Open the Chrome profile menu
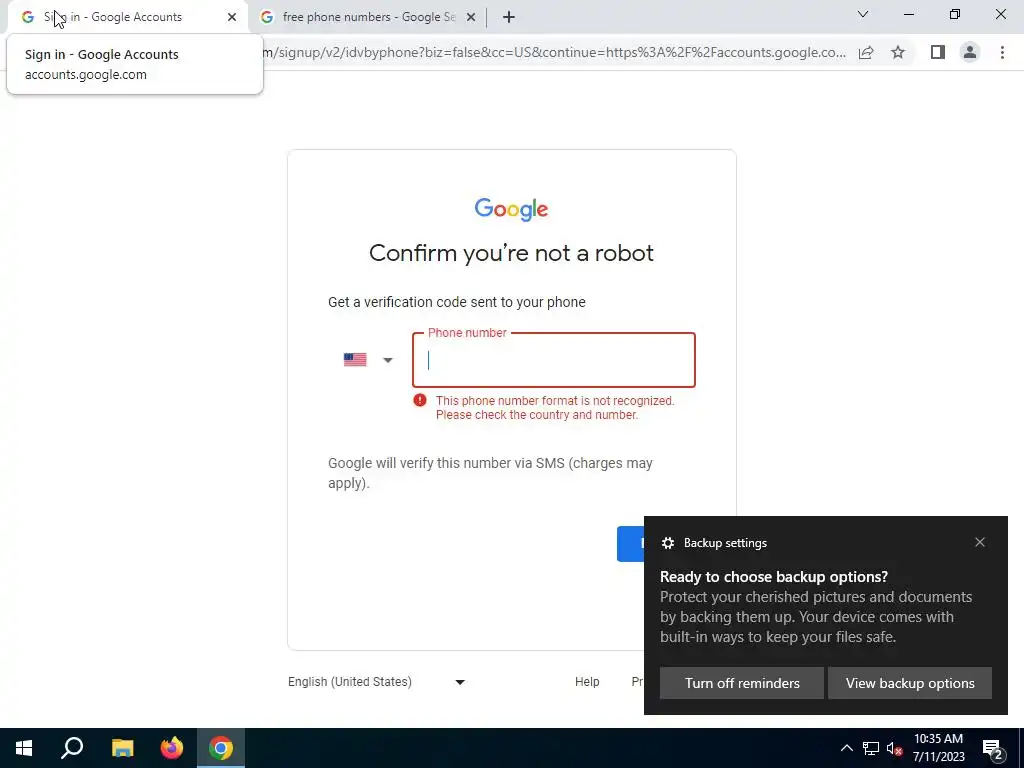Viewport: 1024px width, 768px height. tap(970, 52)
